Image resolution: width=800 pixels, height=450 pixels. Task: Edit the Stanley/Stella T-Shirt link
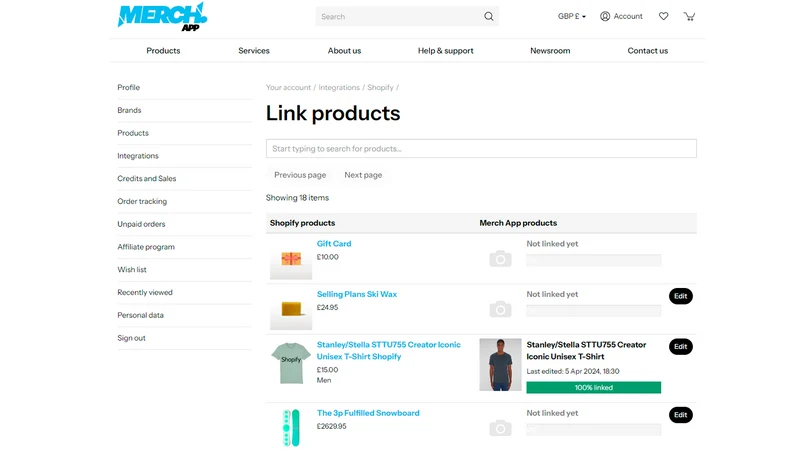(681, 346)
